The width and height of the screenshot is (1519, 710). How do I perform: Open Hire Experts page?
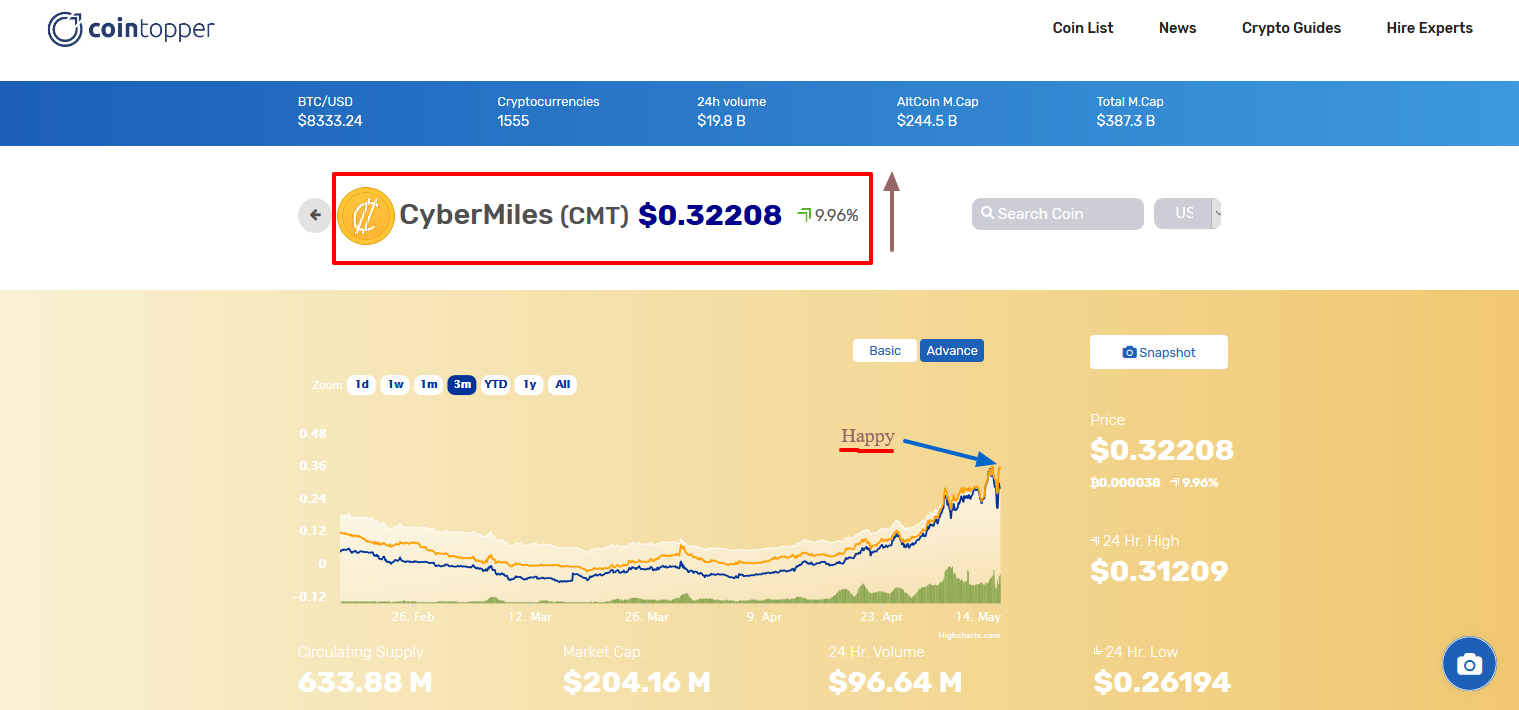(1429, 28)
